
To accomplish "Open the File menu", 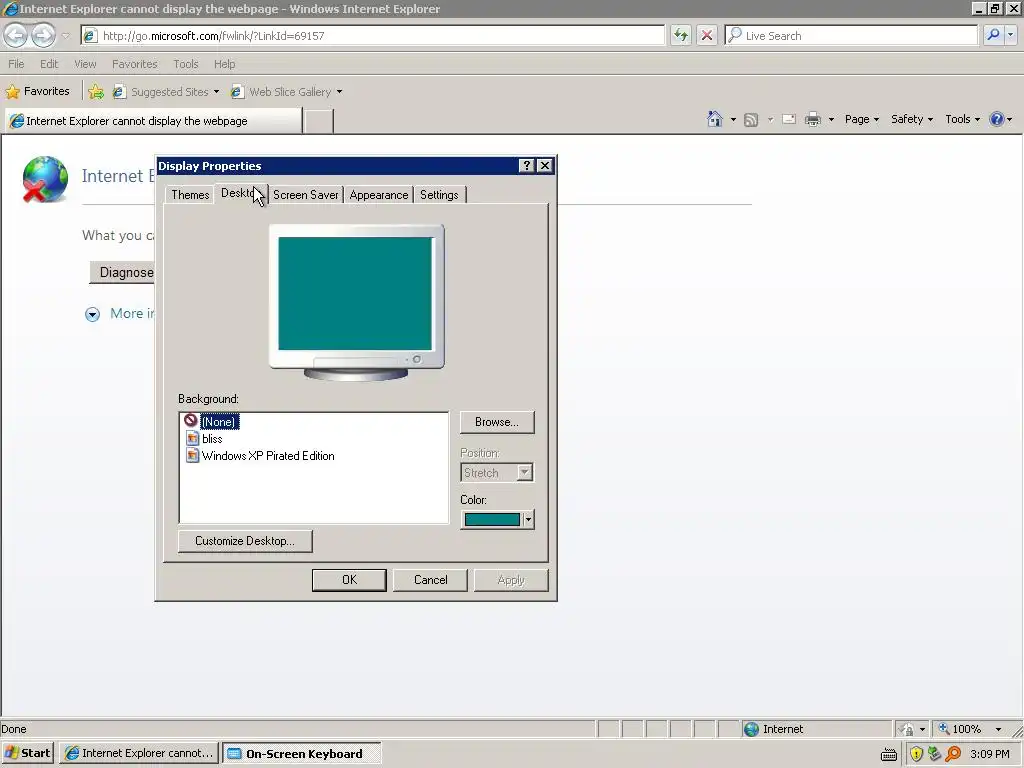I will point(16,64).
